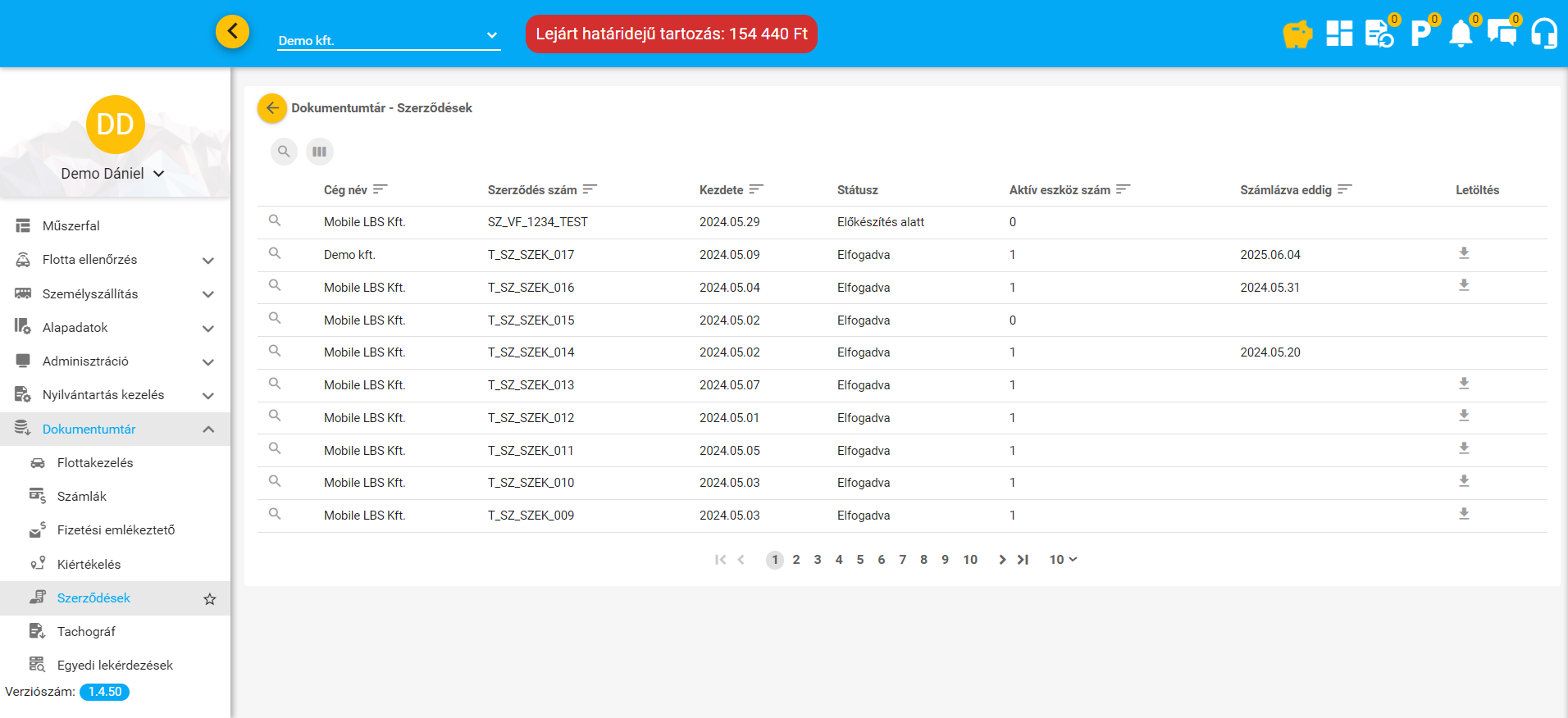Mark Szerződések as favorite with star
Screen dimensions: 1568x718
pos(210,599)
